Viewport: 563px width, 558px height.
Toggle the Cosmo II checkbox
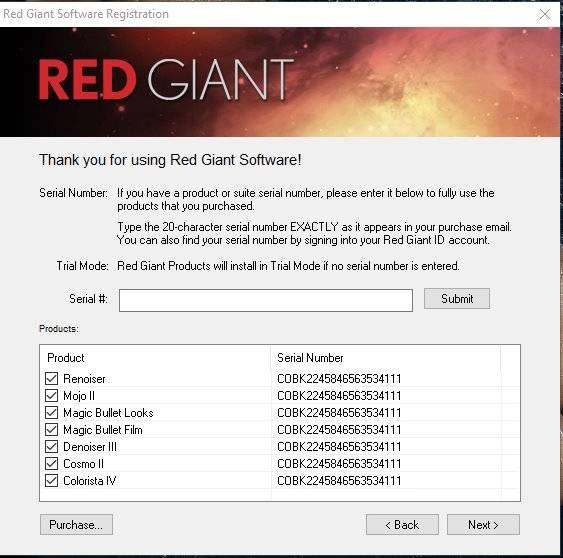point(51,464)
